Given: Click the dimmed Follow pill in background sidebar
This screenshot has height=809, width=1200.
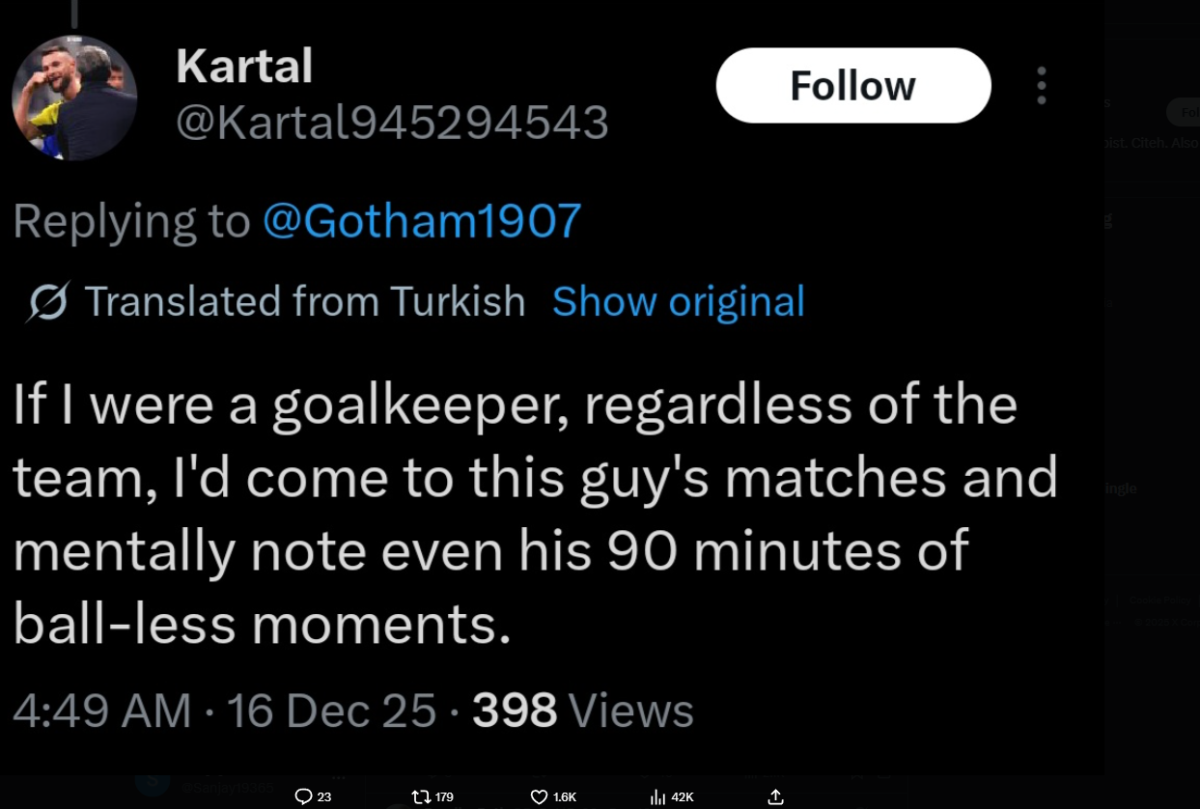Looking at the screenshot, I should pyautogui.click(x=1183, y=110).
